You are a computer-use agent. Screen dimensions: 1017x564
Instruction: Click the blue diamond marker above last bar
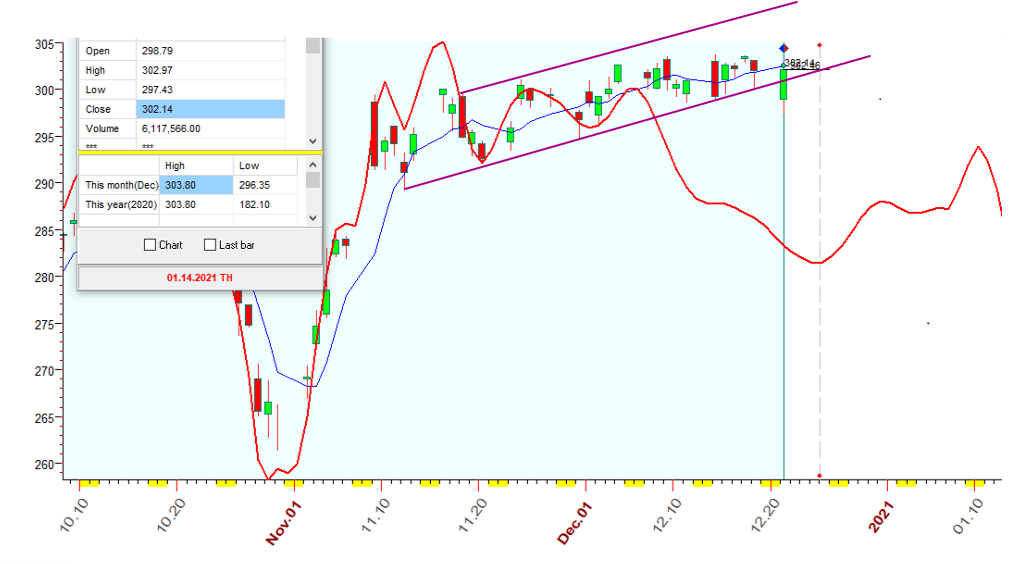click(784, 48)
